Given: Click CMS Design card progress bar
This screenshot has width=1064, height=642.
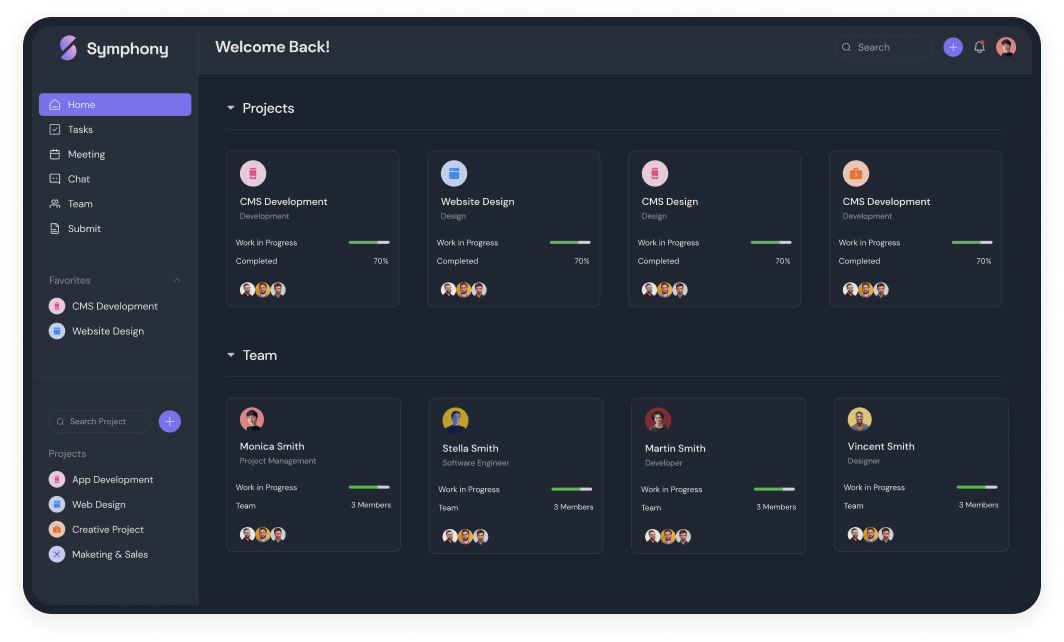Looking at the screenshot, I should 771,242.
